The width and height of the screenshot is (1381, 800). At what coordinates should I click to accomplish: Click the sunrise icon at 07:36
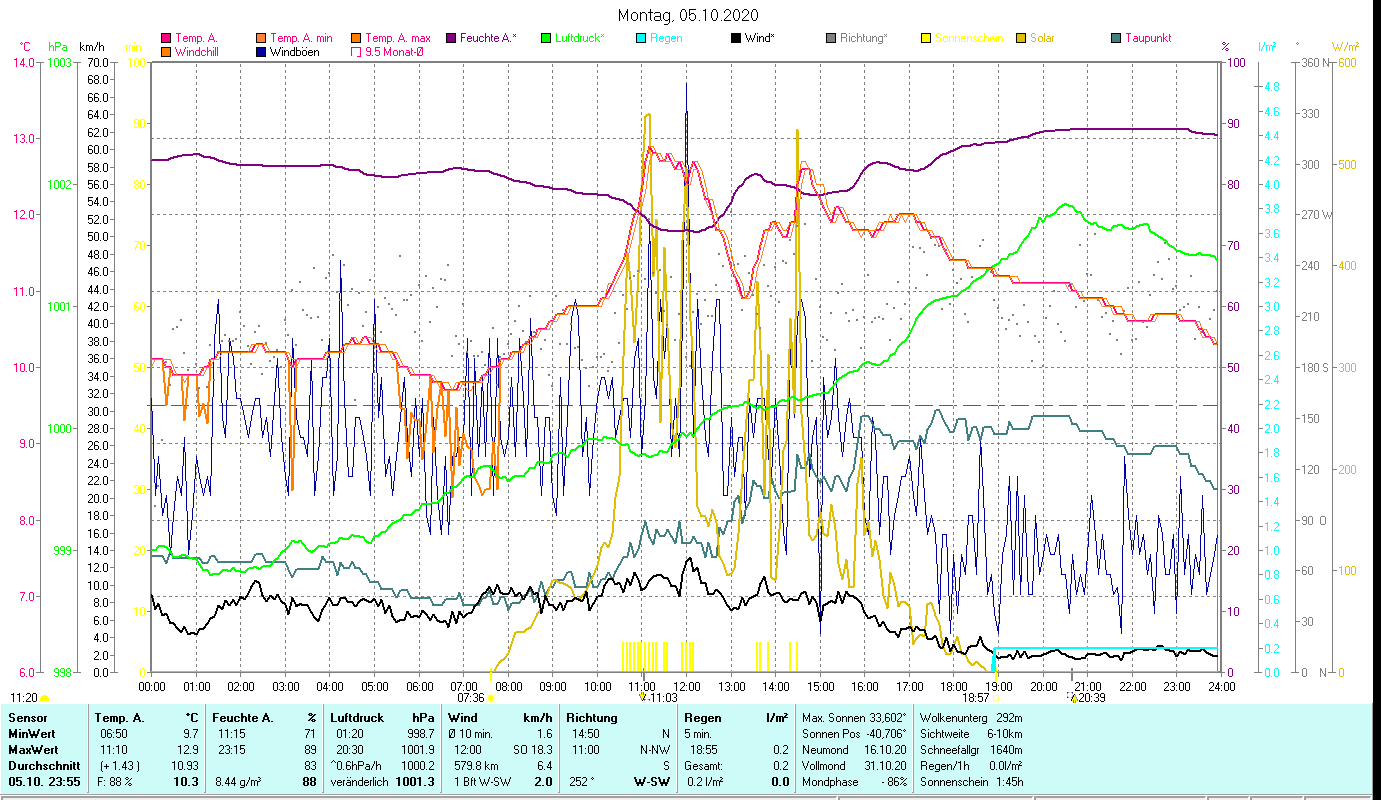[490, 698]
